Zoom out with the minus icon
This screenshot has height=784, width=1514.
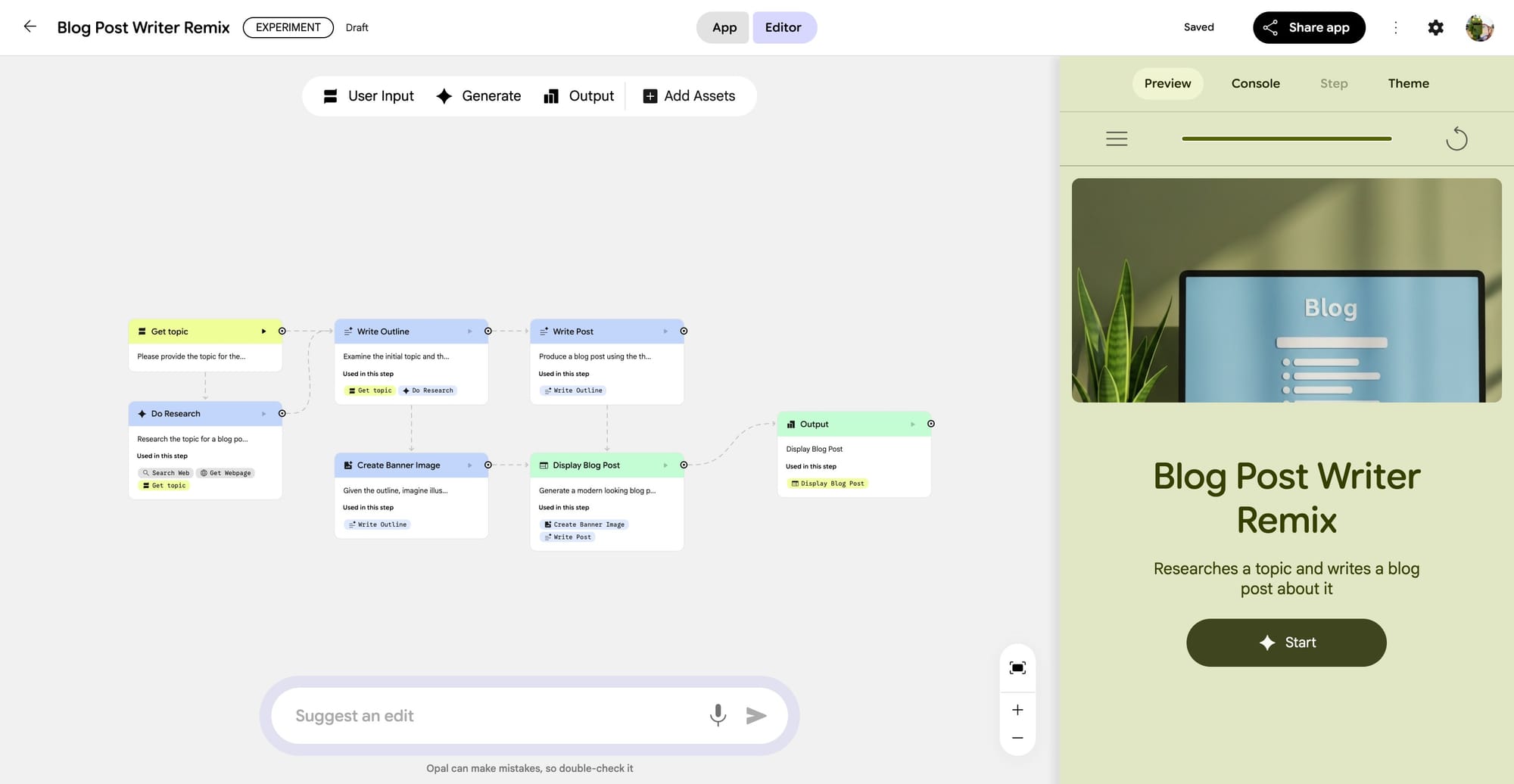(x=1017, y=738)
